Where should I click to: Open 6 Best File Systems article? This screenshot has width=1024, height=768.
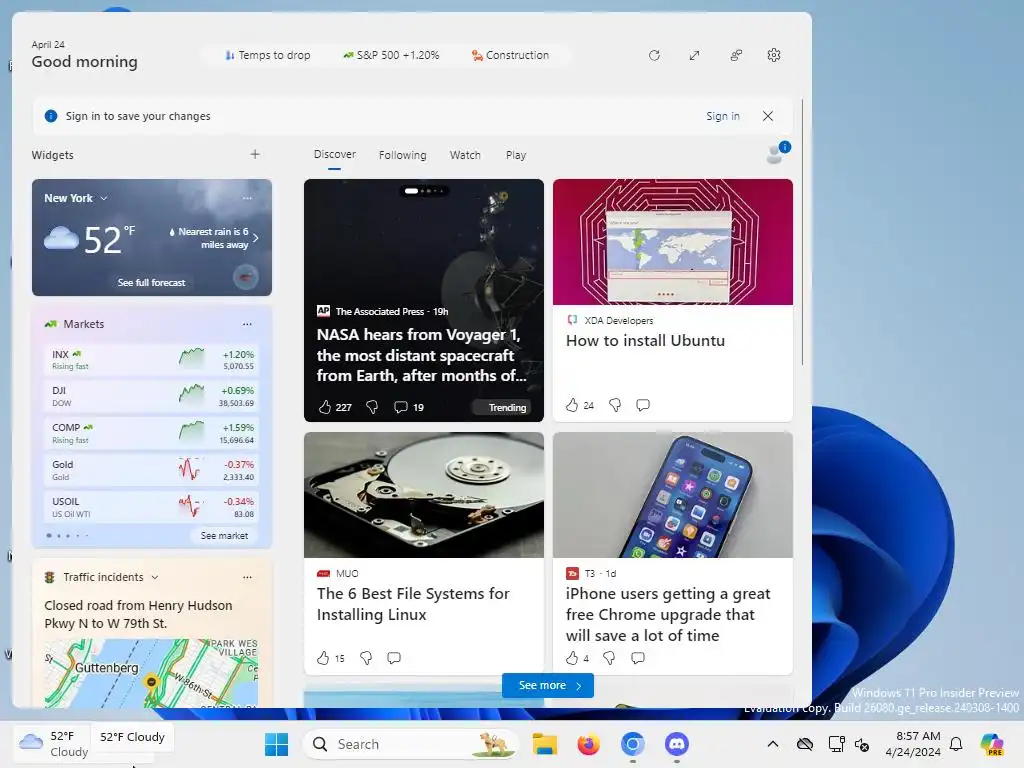pos(413,604)
